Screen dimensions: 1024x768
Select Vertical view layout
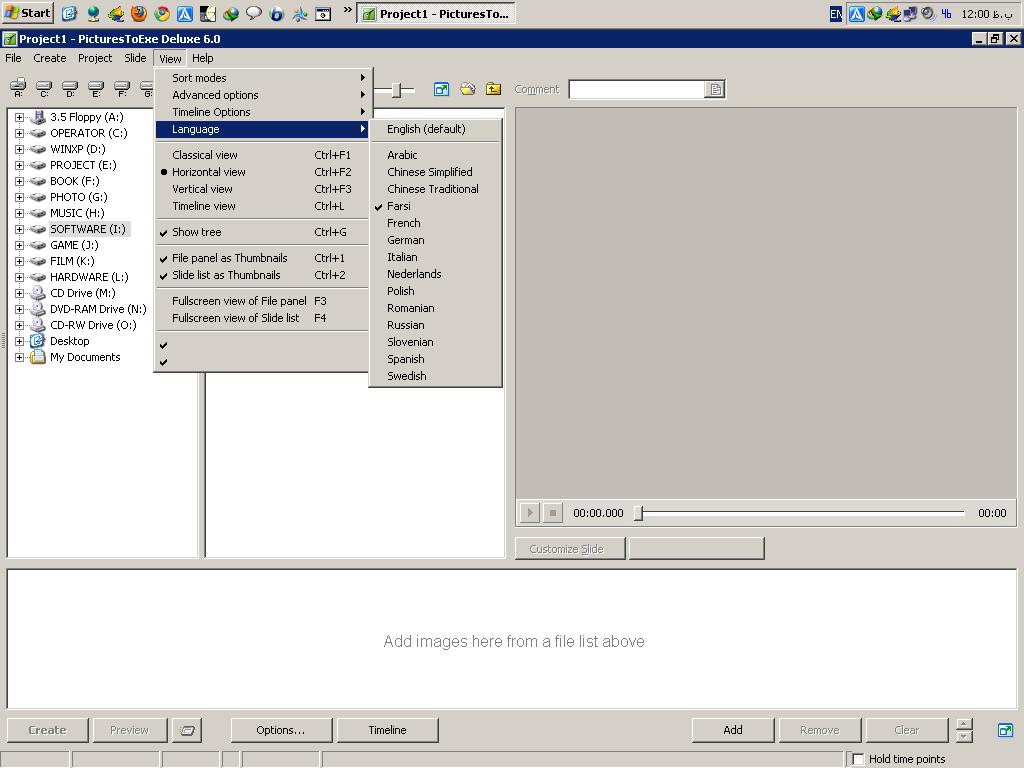point(261,189)
